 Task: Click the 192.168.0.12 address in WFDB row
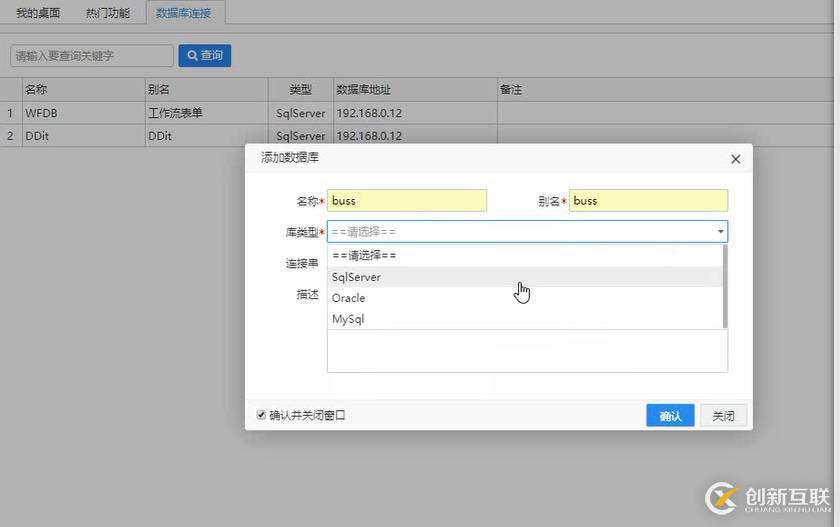pos(415,113)
